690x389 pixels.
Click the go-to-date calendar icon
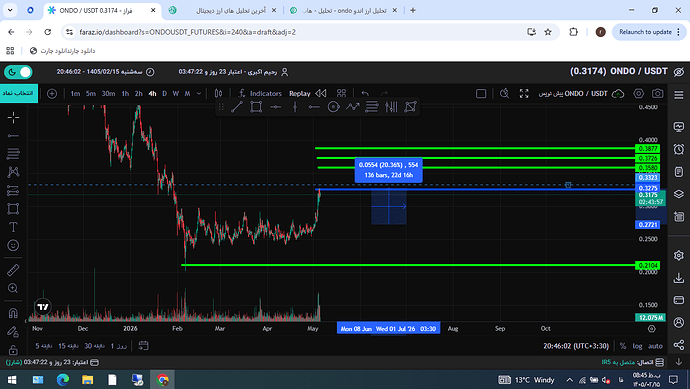[x=143, y=346]
